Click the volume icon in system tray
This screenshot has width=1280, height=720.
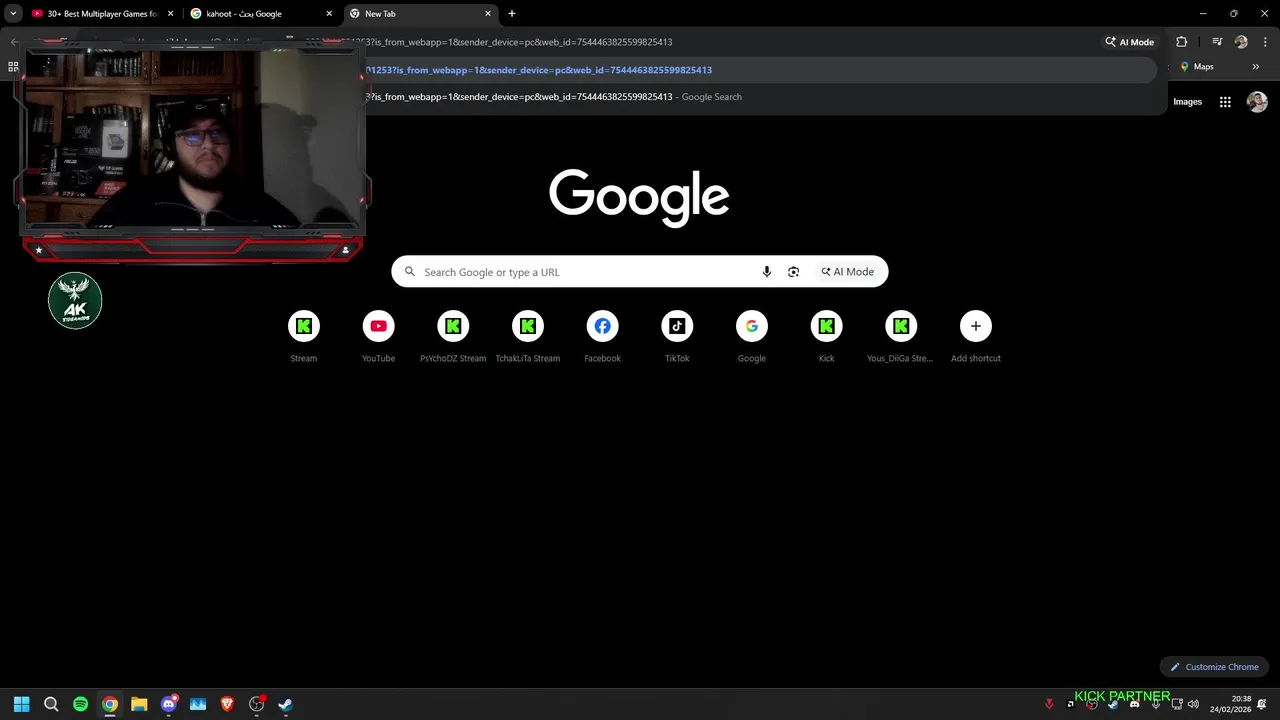click(x=1193, y=704)
